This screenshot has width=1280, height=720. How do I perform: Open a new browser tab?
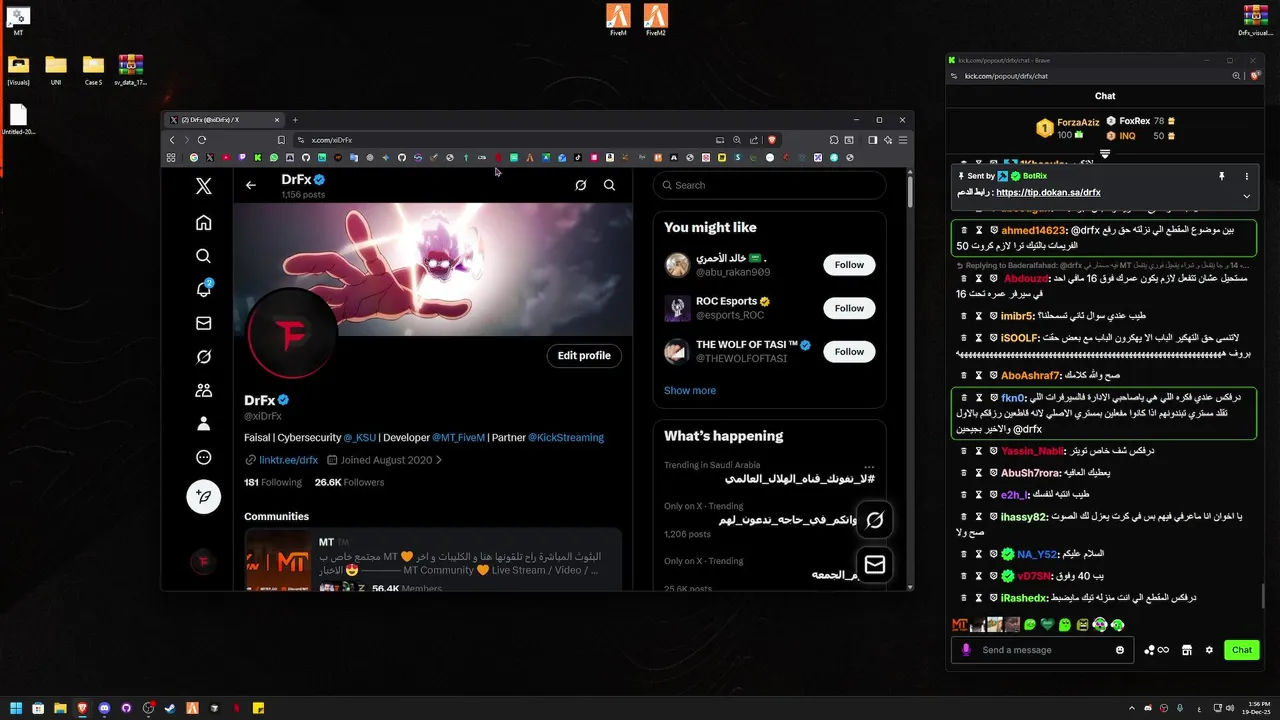295,120
